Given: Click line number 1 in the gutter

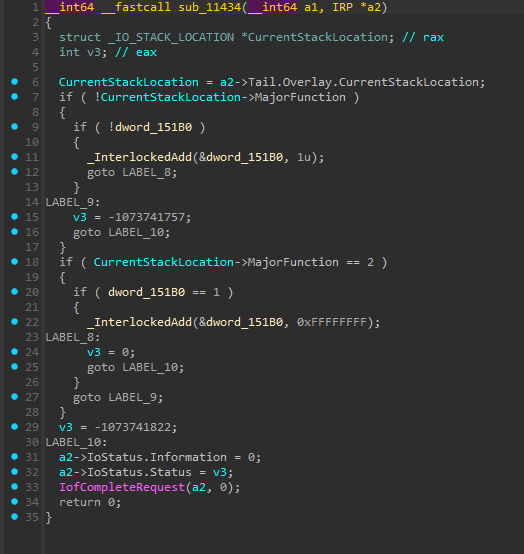Looking at the screenshot, I should click(35, 7).
